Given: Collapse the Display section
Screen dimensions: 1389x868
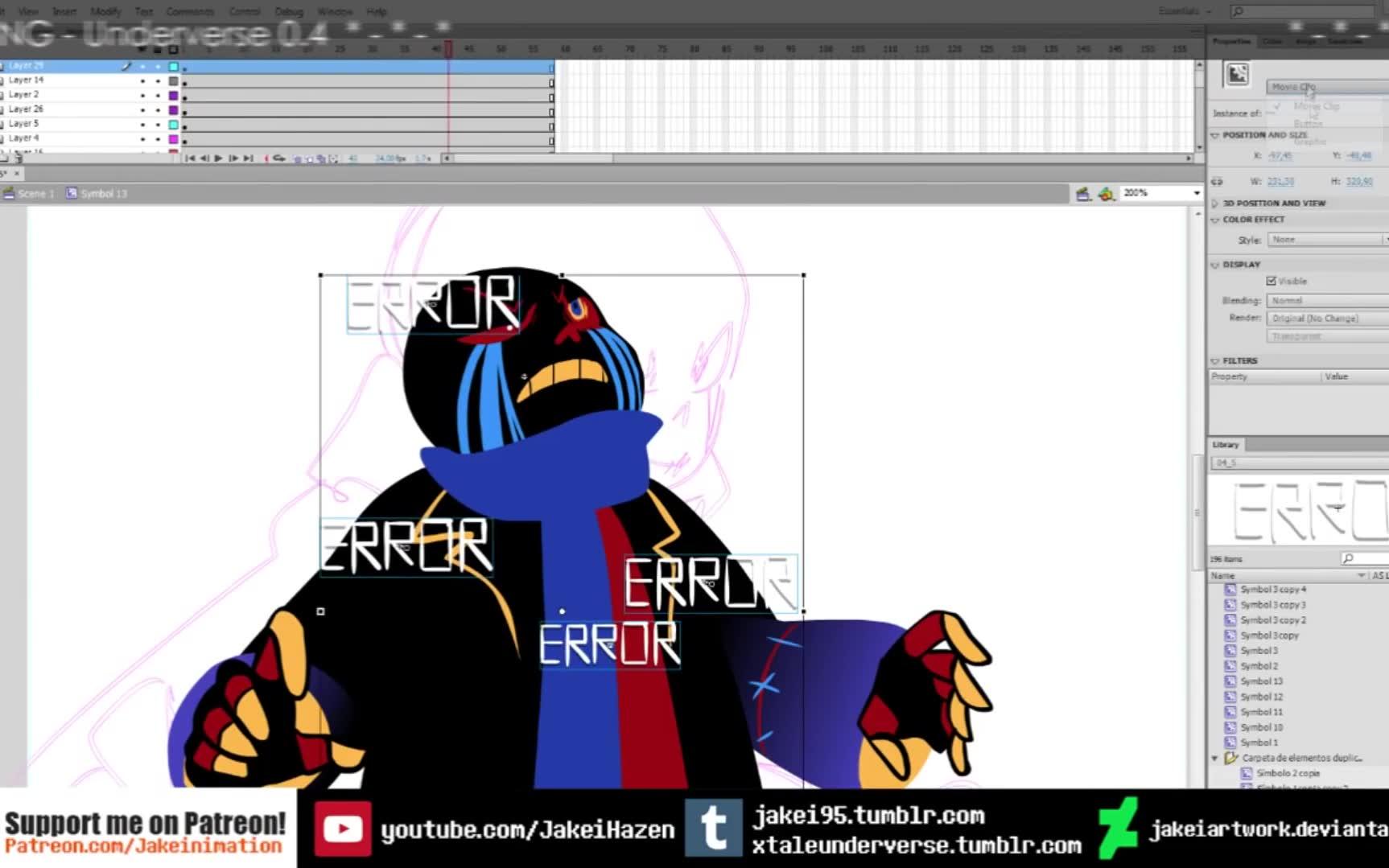Looking at the screenshot, I should 1215,265.
